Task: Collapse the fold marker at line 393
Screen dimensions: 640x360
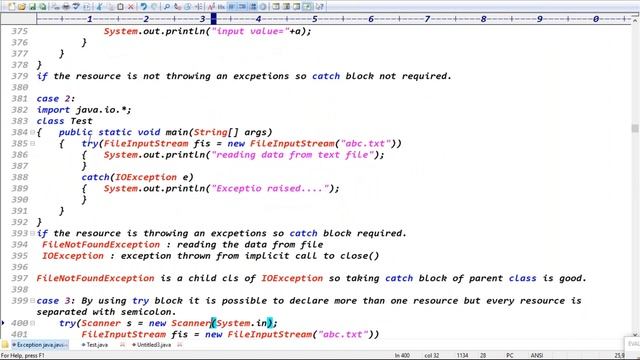Action: click(x=32, y=233)
